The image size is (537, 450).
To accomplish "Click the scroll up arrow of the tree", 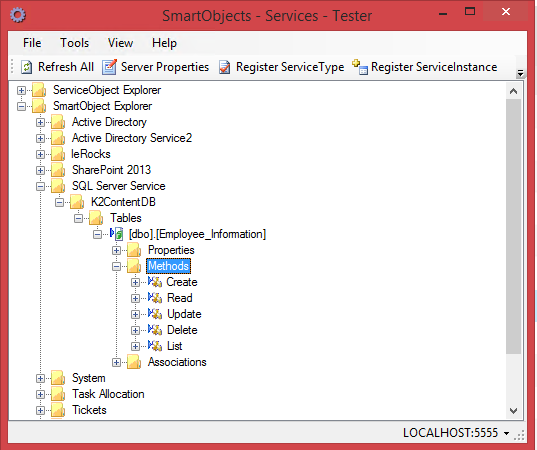I will point(513,91).
